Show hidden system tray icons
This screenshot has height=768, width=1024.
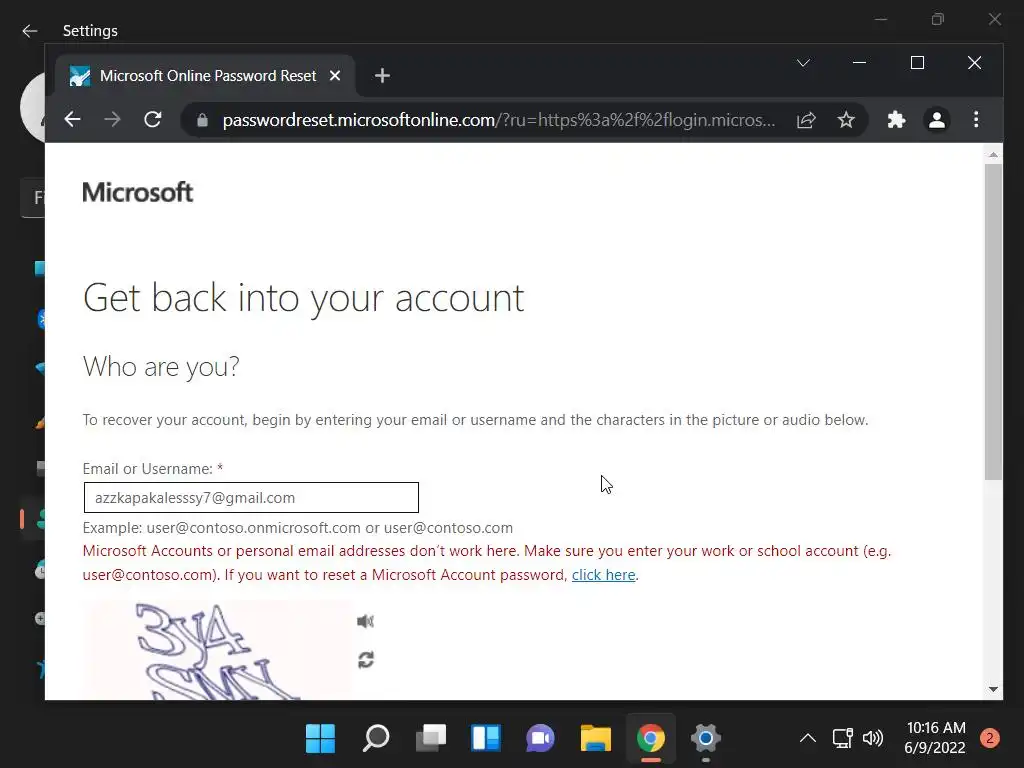coord(808,738)
